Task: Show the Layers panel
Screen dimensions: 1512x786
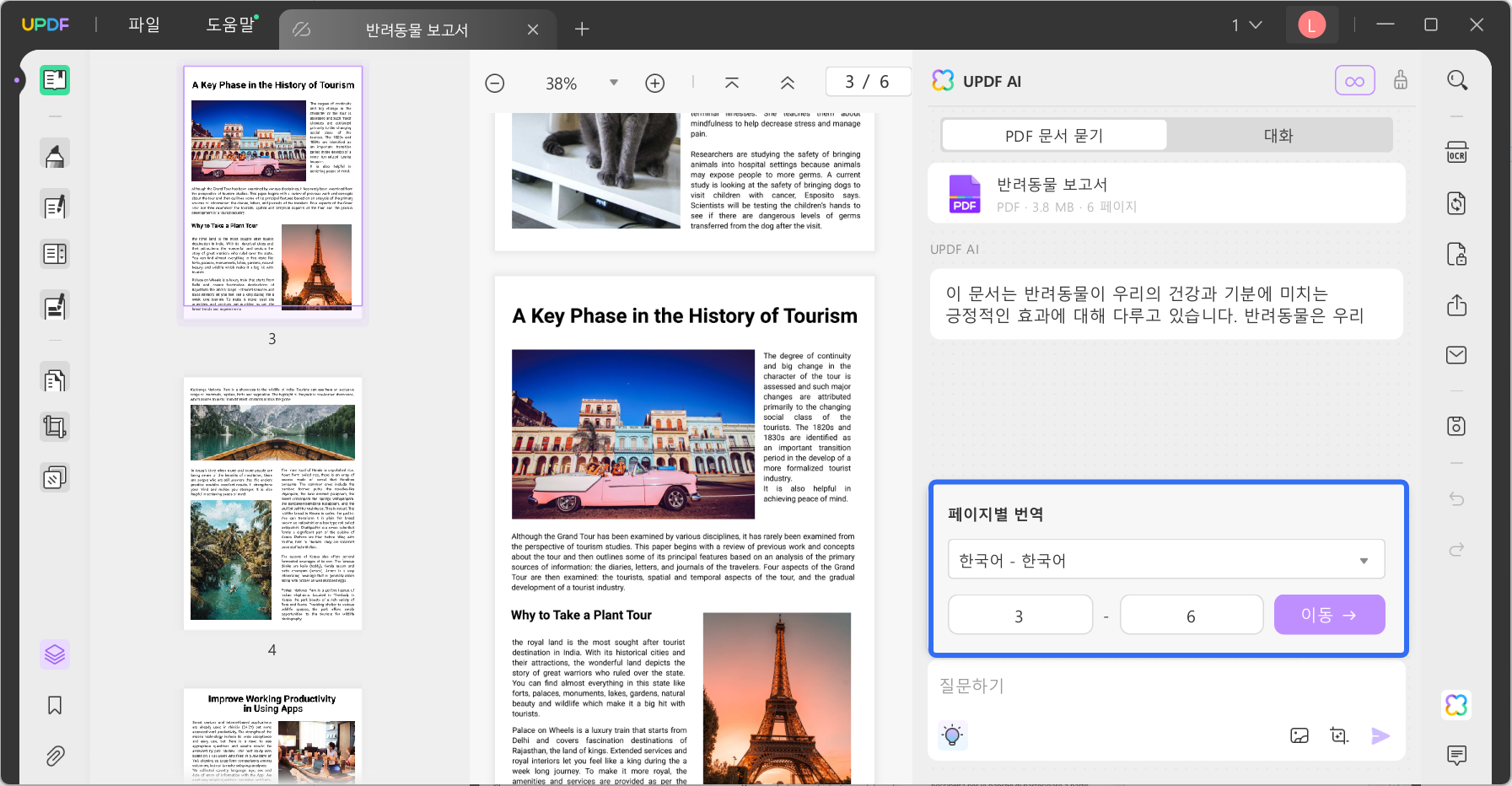Action: [55, 654]
